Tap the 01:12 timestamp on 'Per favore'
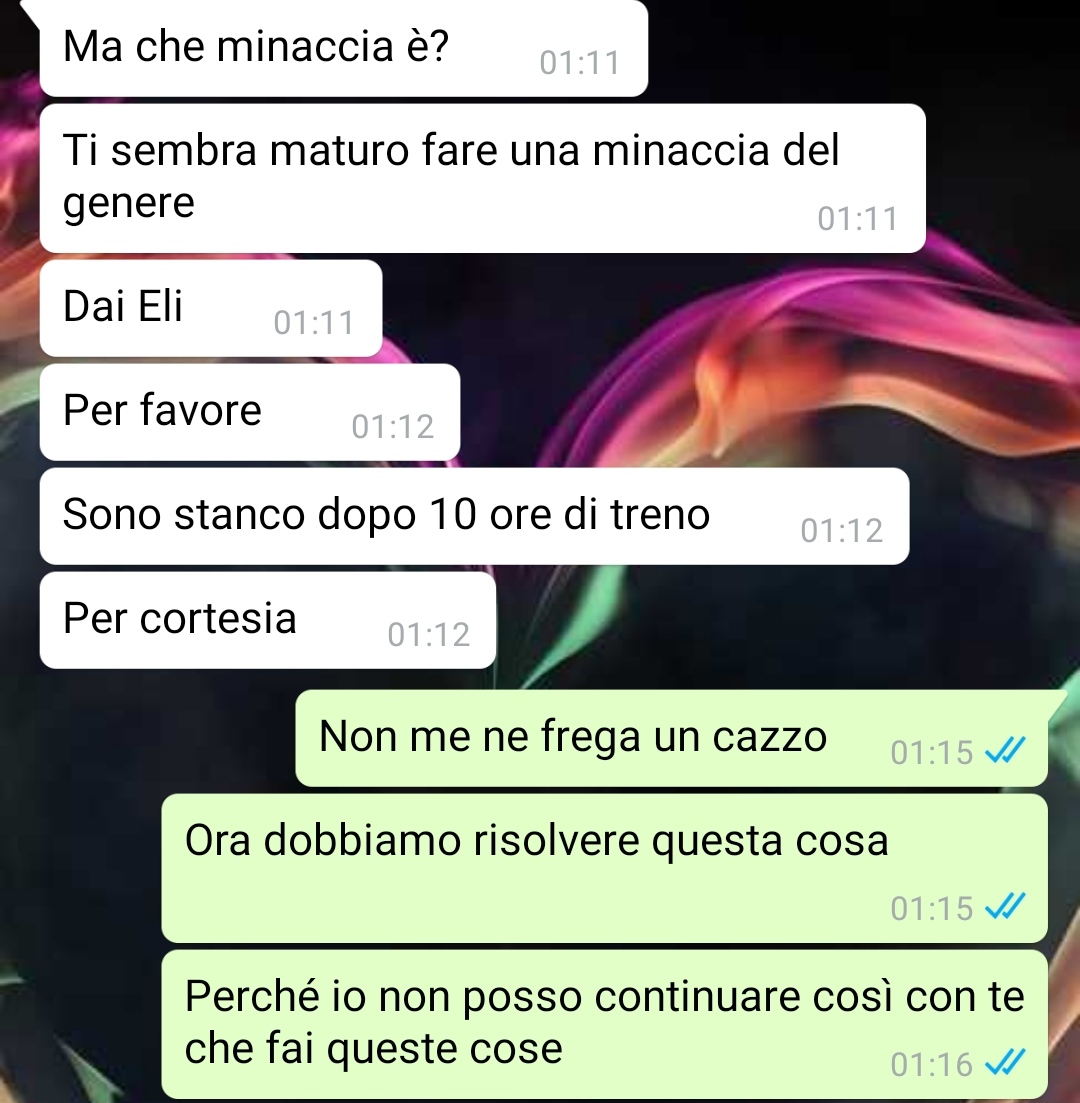Image resolution: width=1080 pixels, height=1103 pixels. coord(393,427)
